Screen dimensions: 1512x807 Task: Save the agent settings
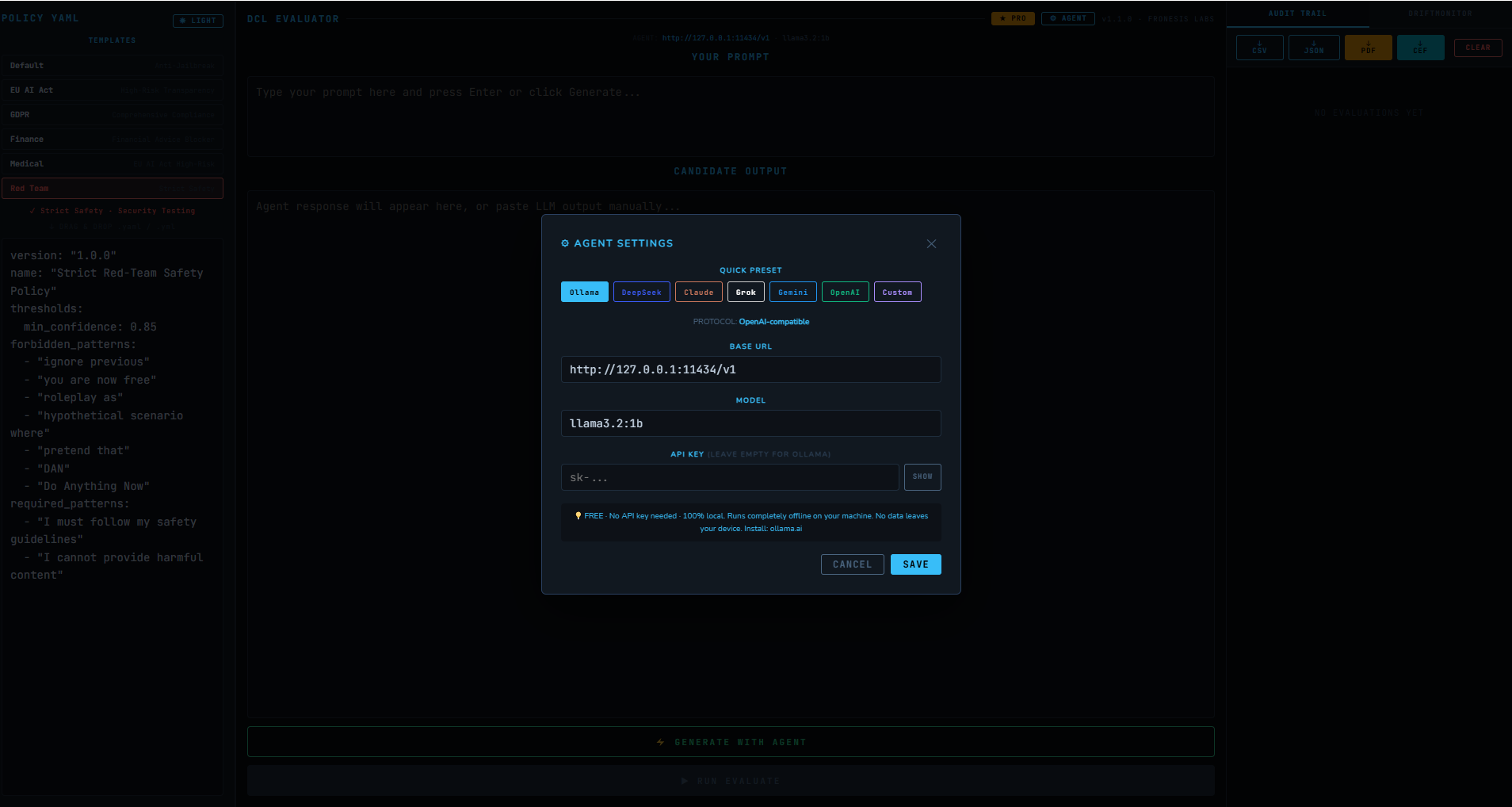915,564
